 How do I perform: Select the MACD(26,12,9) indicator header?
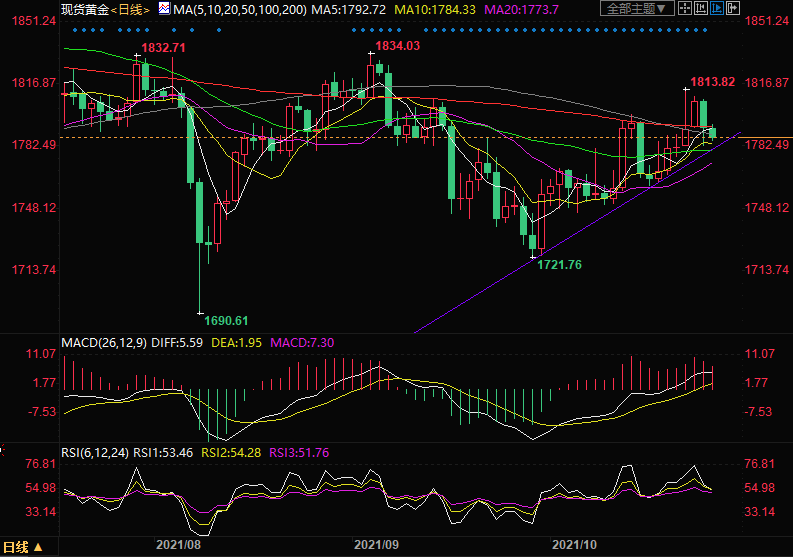coord(103,342)
